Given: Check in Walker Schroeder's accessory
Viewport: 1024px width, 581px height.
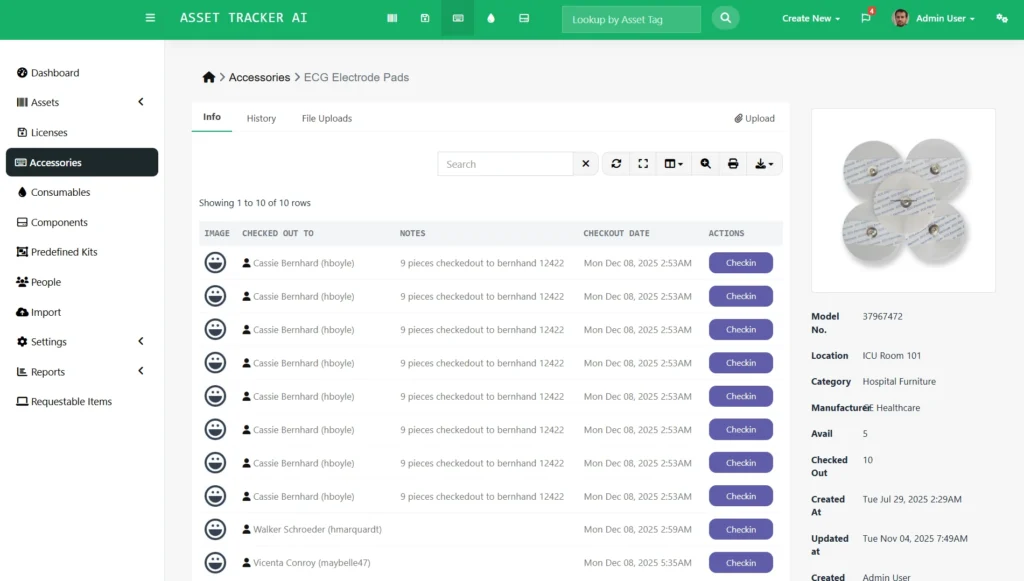Looking at the screenshot, I should tap(740, 529).
